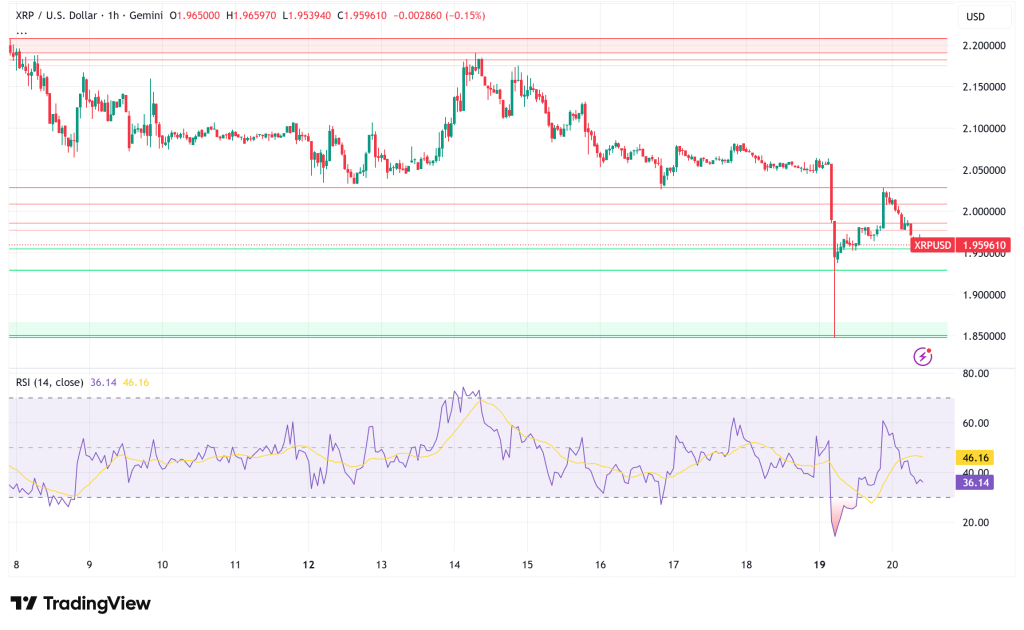This screenshot has width=1024, height=630.
Task: Click the yellow RSI value badge 46.16
Action: tap(975, 455)
